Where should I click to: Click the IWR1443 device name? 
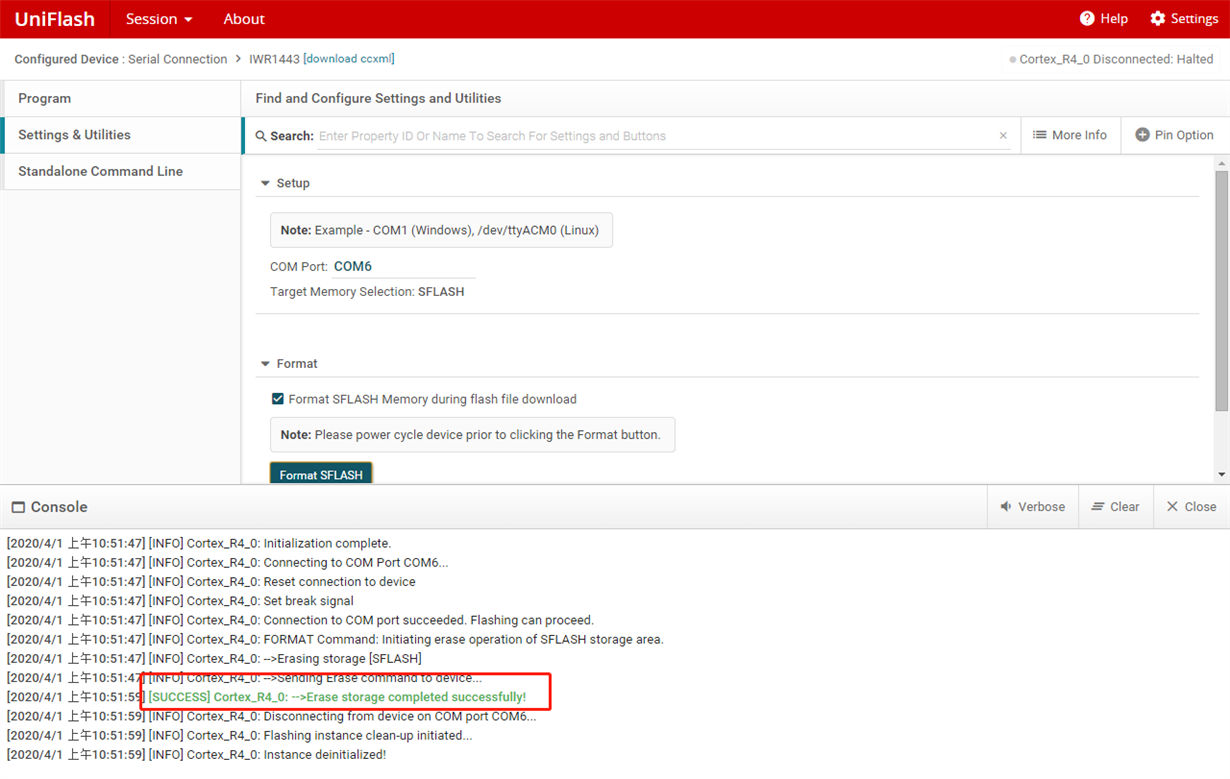coord(274,59)
